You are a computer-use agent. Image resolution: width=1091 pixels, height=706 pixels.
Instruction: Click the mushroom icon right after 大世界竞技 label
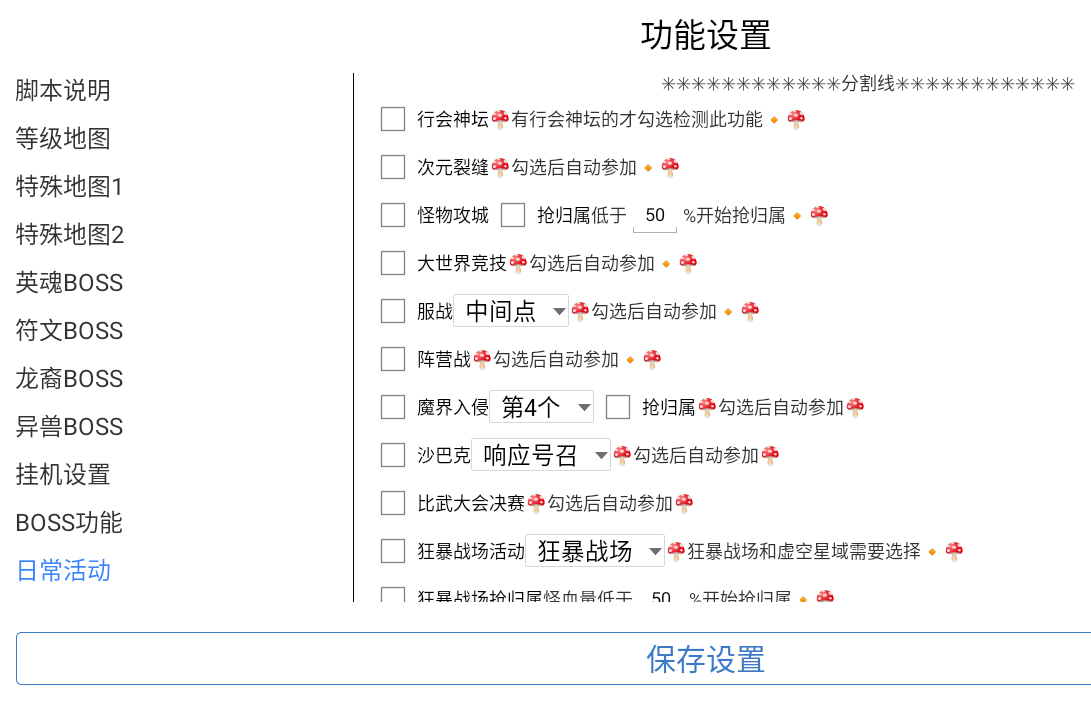click(518, 264)
